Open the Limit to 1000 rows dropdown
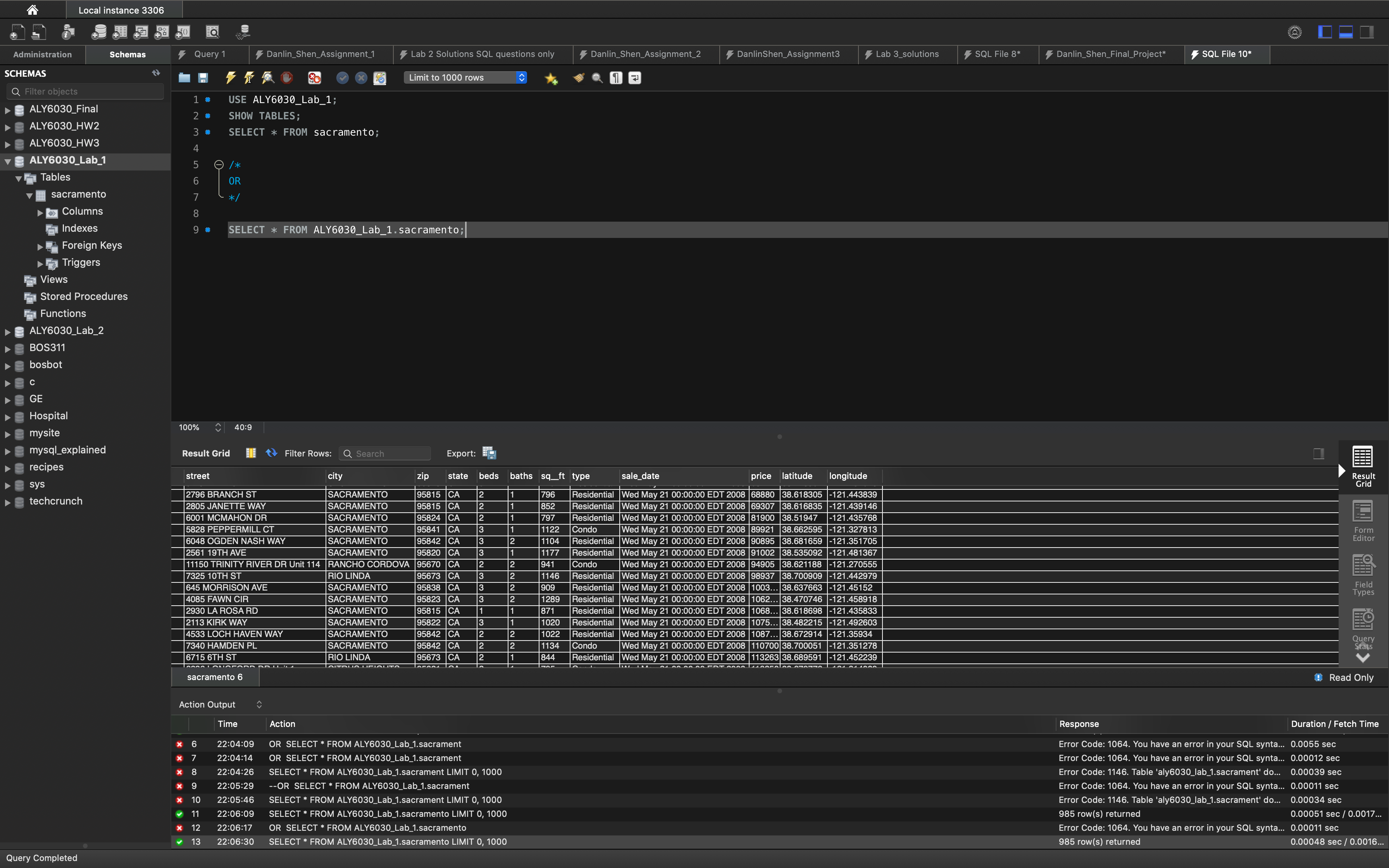 pyautogui.click(x=465, y=77)
